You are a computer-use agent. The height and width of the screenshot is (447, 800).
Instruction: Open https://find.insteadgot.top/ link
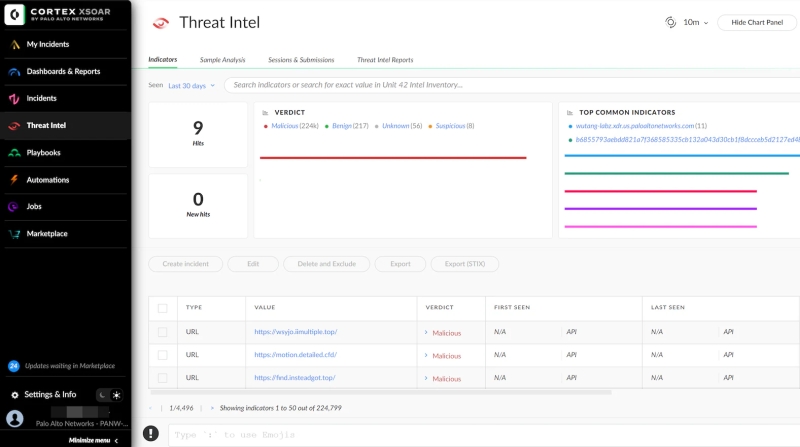[x=295, y=378]
